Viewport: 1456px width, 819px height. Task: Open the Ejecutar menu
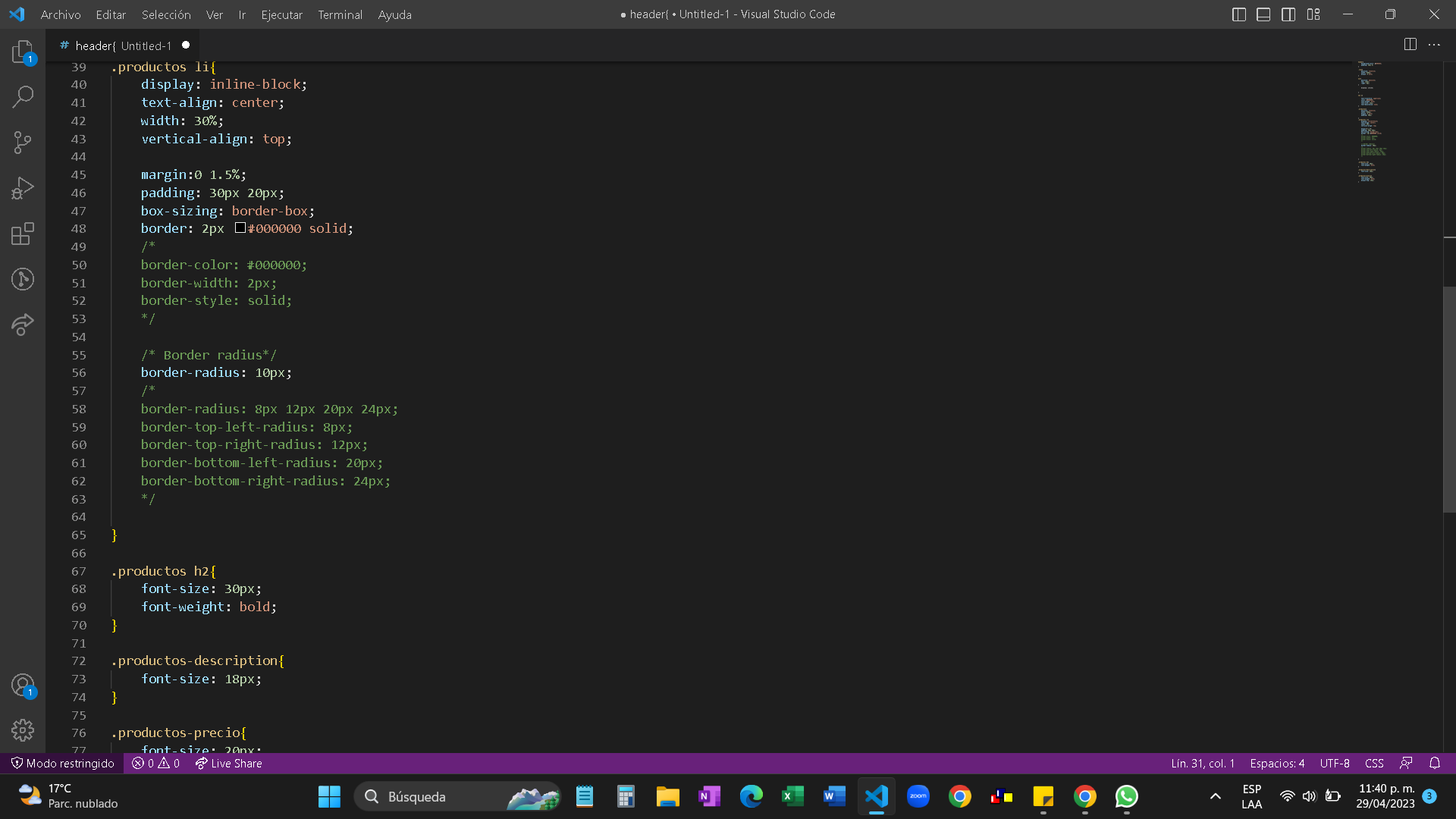tap(281, 14)
